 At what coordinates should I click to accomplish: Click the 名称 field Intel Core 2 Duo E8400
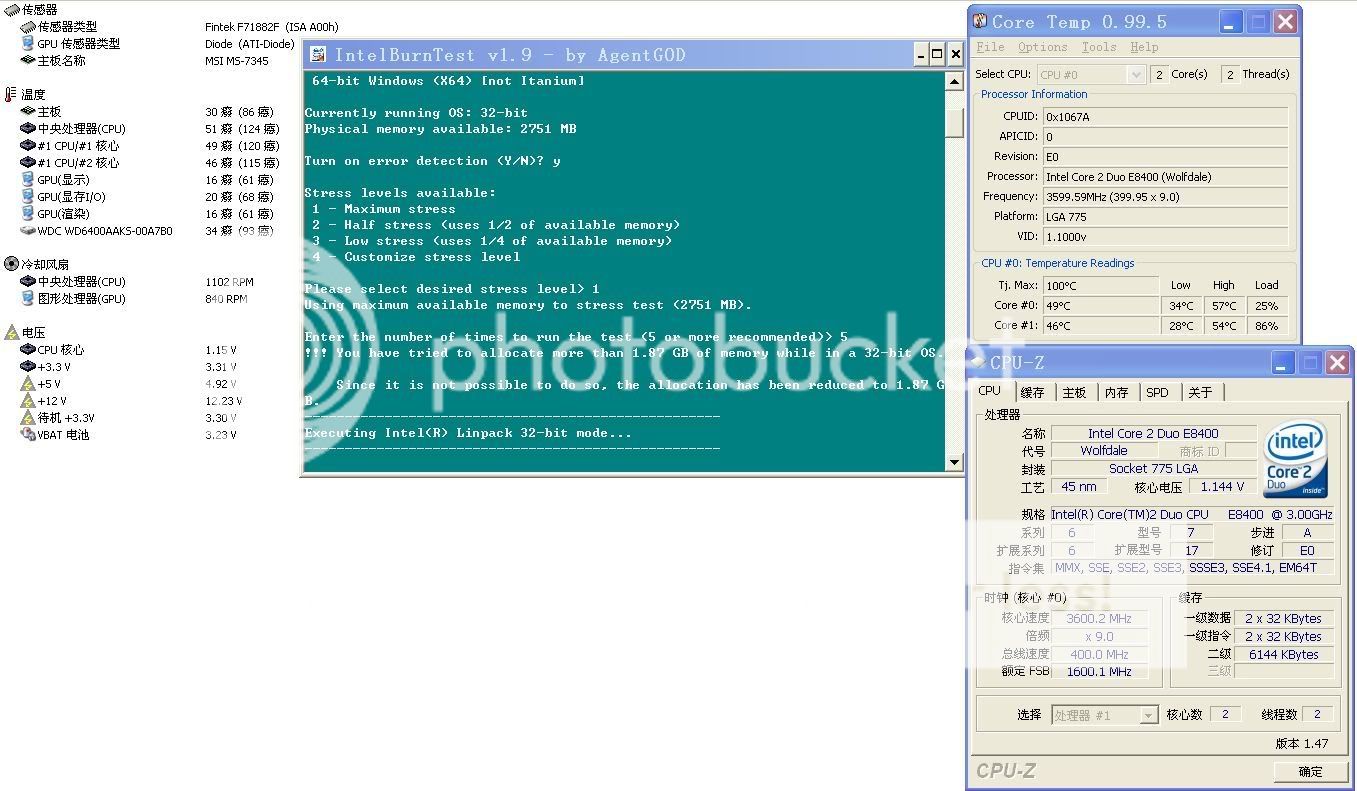point(1153,433)
